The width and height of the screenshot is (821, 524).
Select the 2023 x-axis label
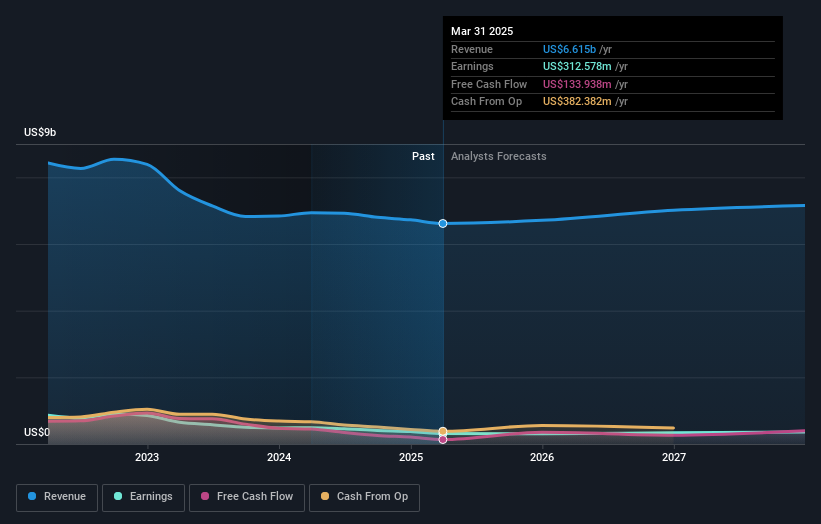(147, 457)
